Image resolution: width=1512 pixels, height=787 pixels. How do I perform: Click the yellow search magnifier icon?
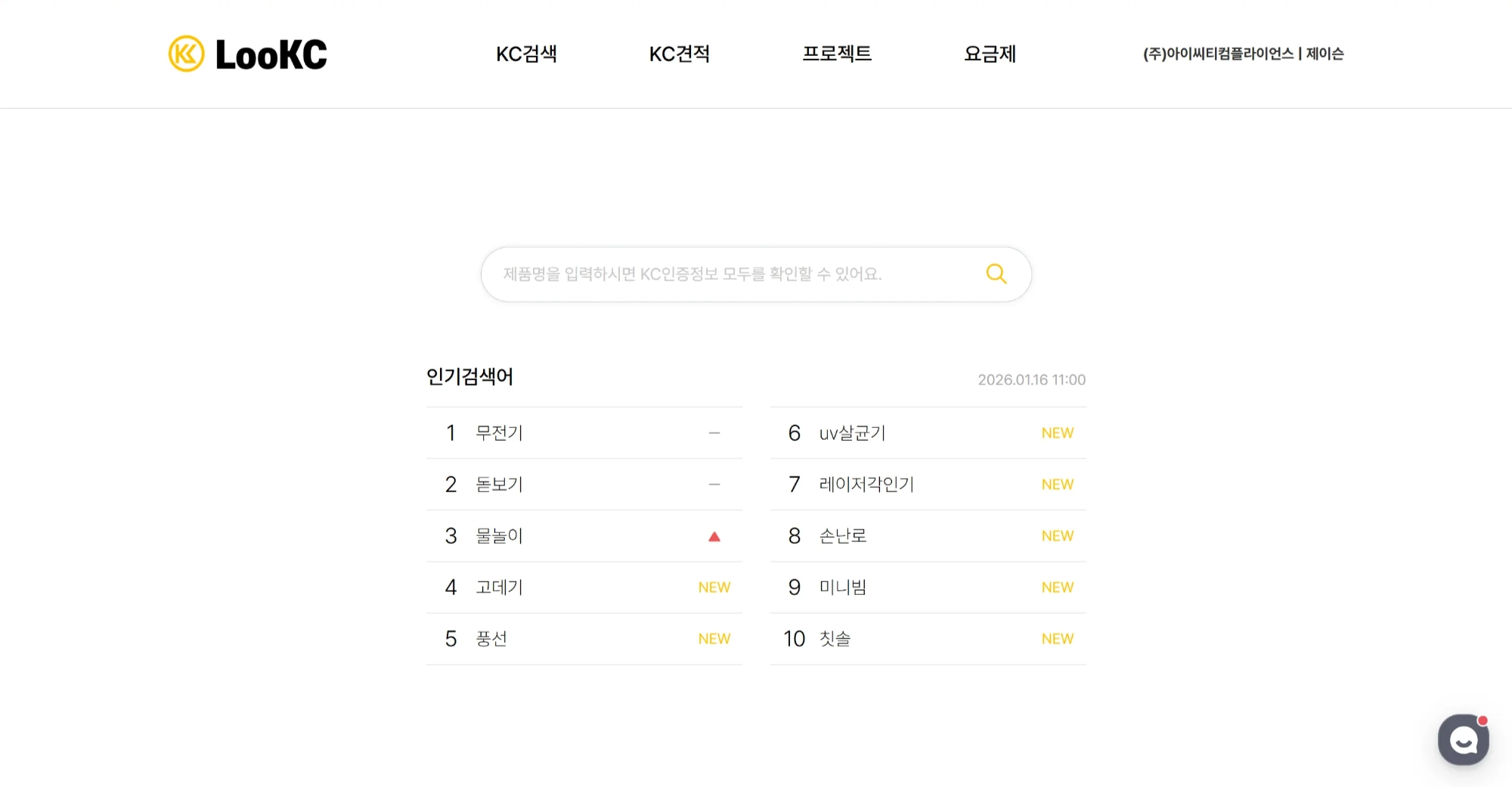pyautogui.click(x=996, y=274)
